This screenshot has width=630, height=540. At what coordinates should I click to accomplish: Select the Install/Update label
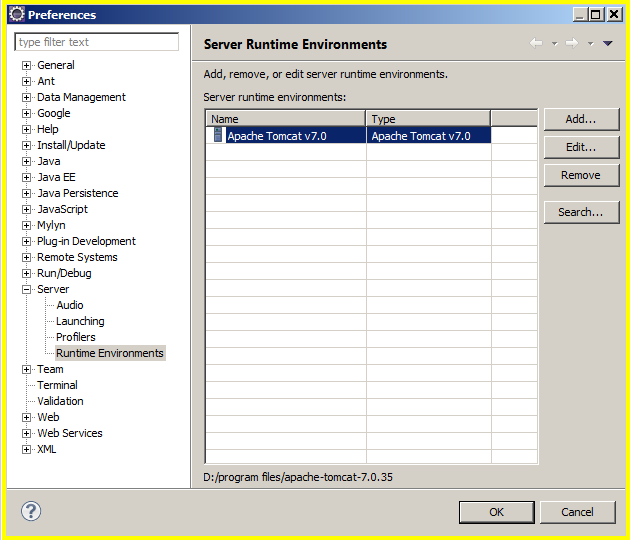coord(71,145)
